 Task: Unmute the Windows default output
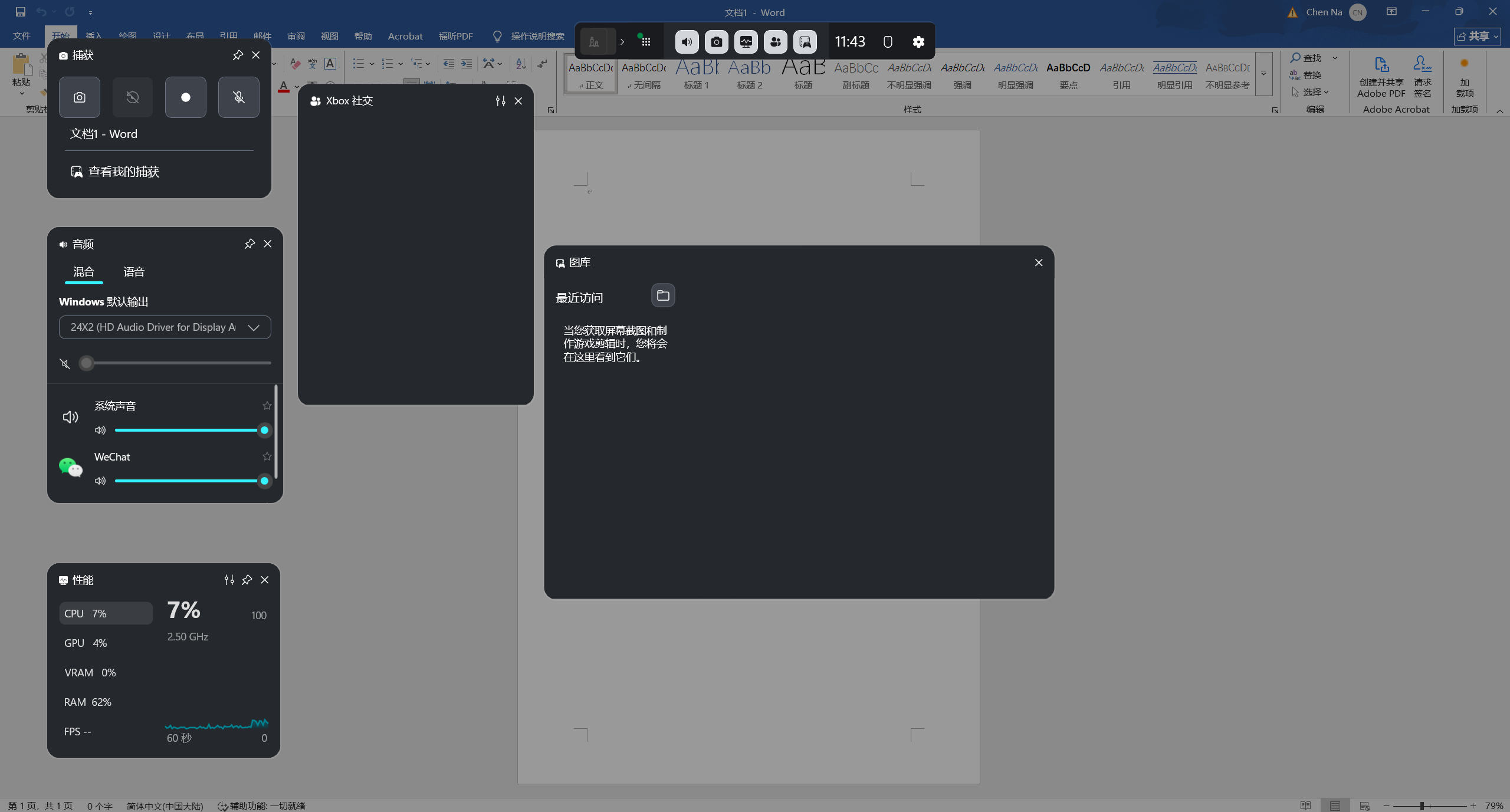(65, 364)
